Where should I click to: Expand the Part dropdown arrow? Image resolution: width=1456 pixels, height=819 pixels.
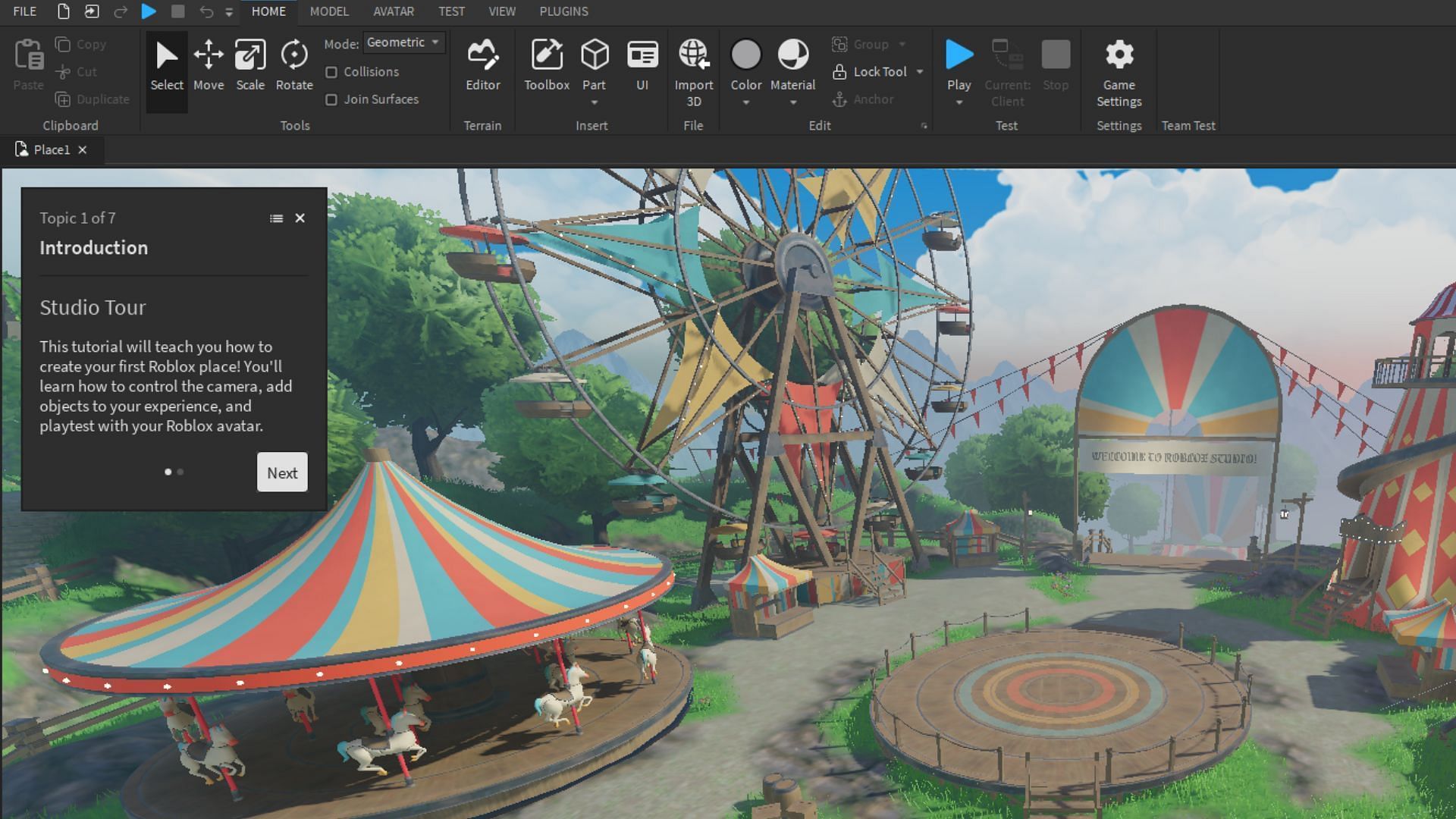595,102
